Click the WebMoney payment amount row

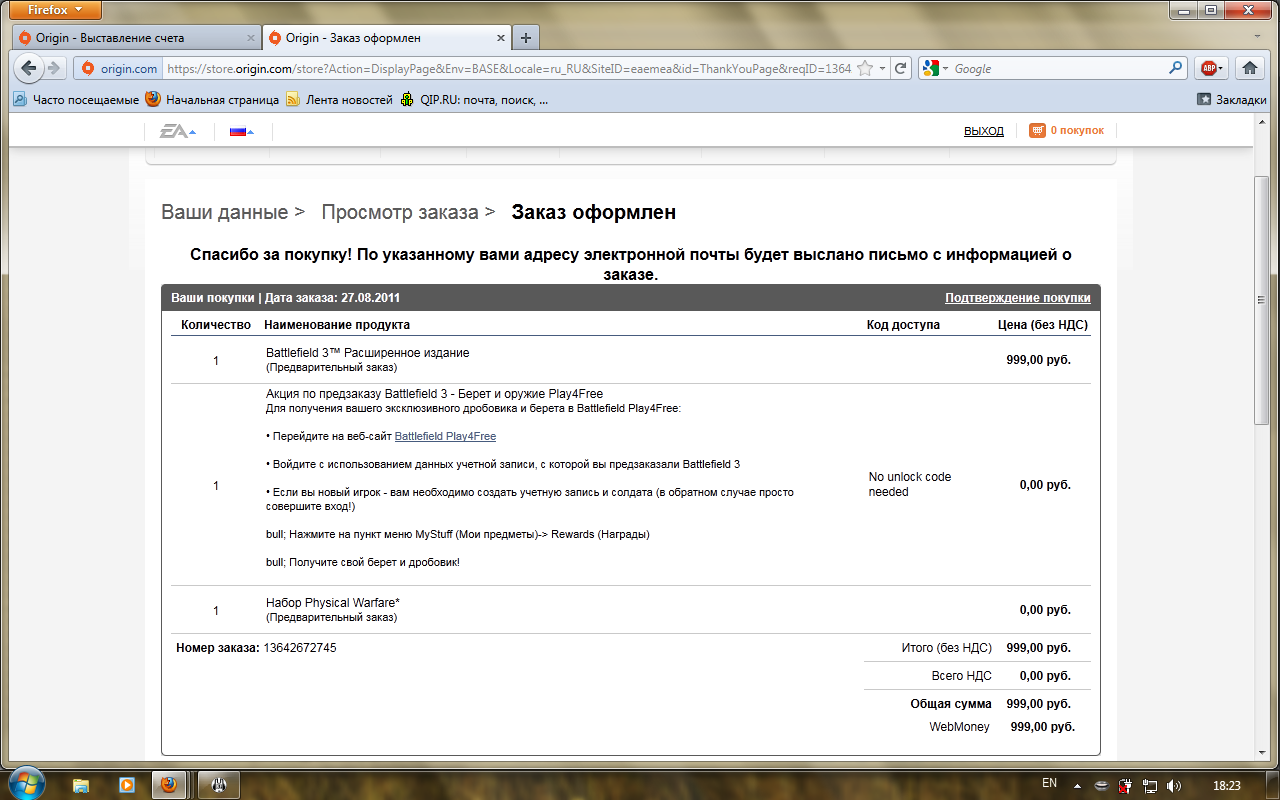pyautogui.click(x=1002, y=727)
